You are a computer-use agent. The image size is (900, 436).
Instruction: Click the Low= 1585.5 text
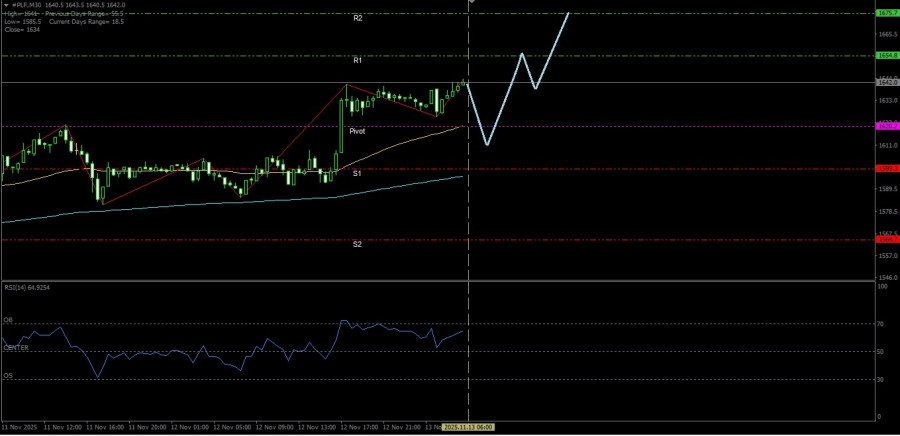[22, 21]
